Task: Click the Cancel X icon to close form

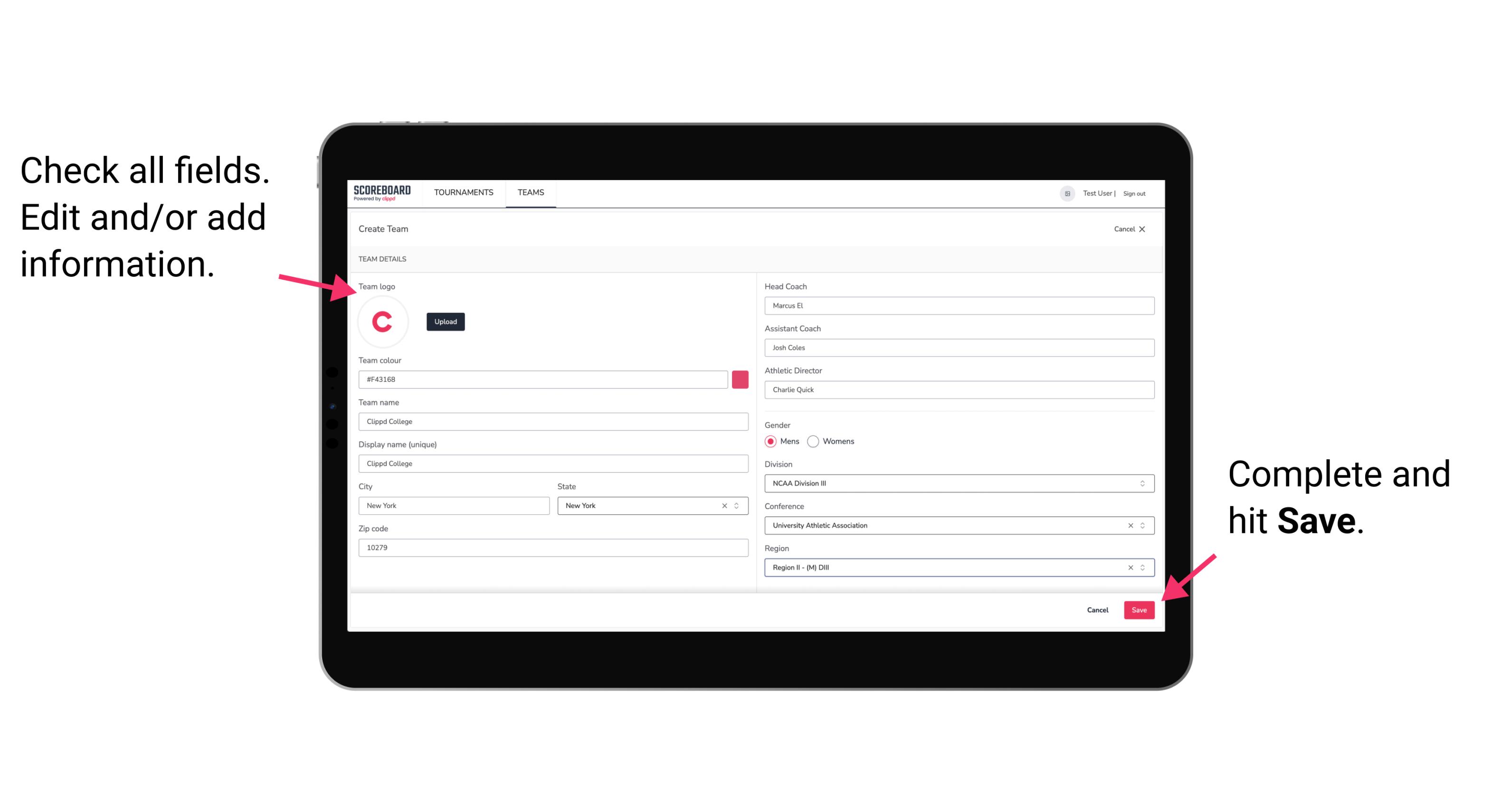Action: [x=1147, y=228]
